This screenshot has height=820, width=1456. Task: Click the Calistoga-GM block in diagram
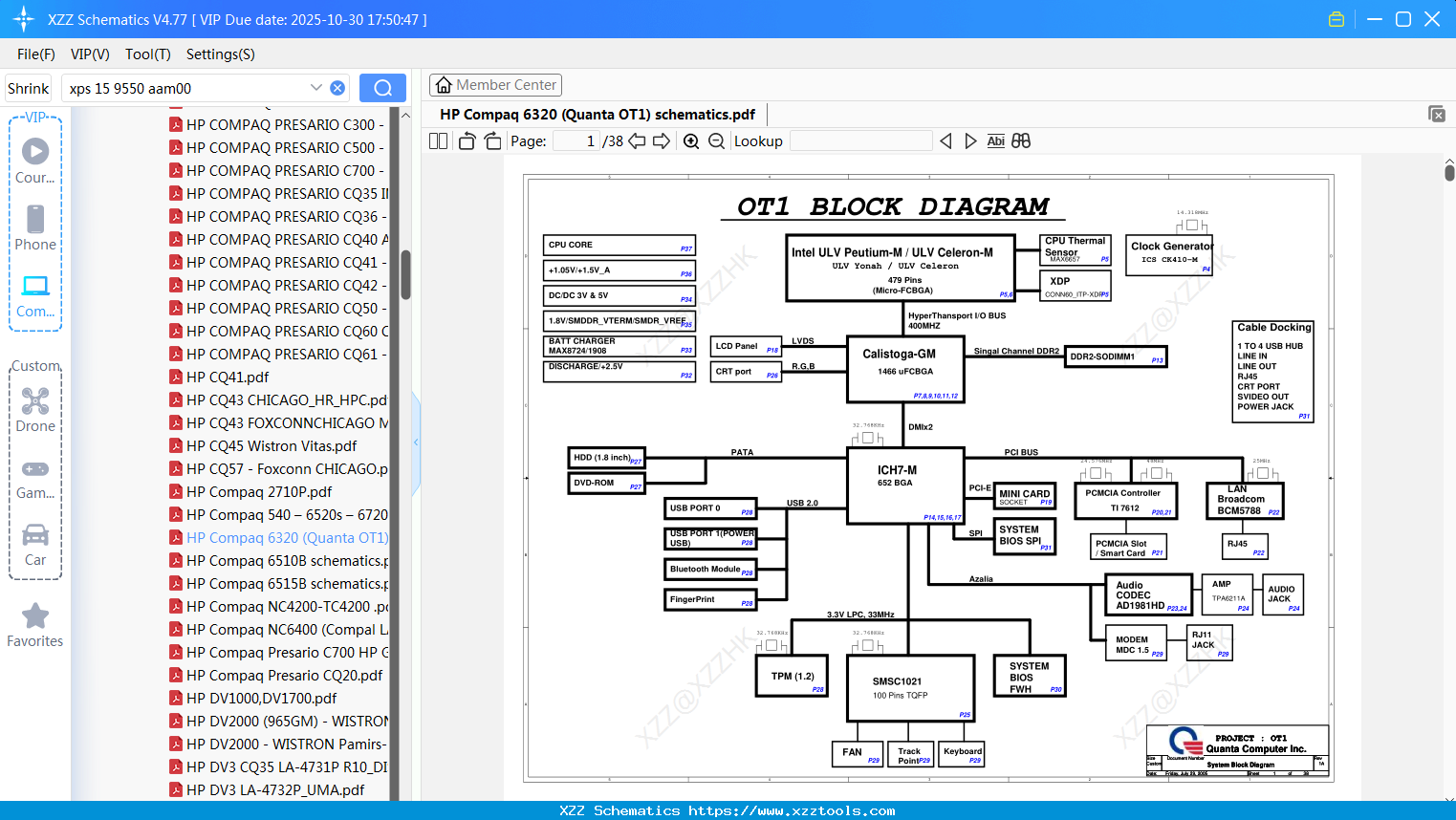pyautogui.click(x=905, y=368)
